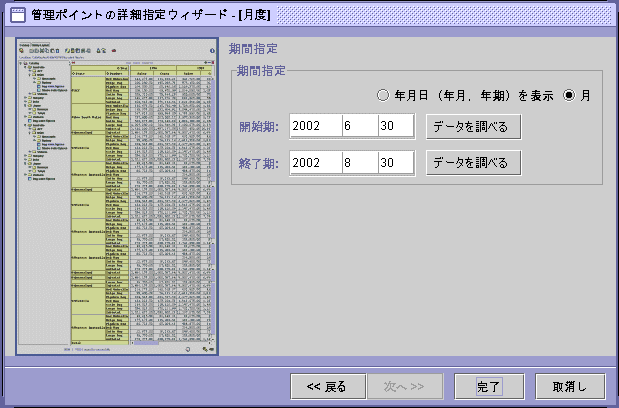Click the 期間指定 heading above the group box
The image size is (619, 408).
[x=253, y=48]
